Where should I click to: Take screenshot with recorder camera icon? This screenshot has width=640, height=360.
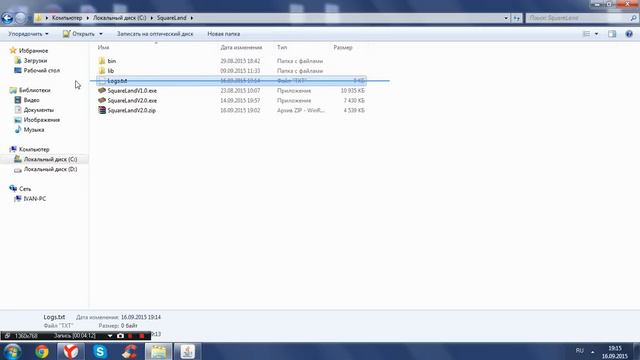pyautogui.click(x=120, y=336)
